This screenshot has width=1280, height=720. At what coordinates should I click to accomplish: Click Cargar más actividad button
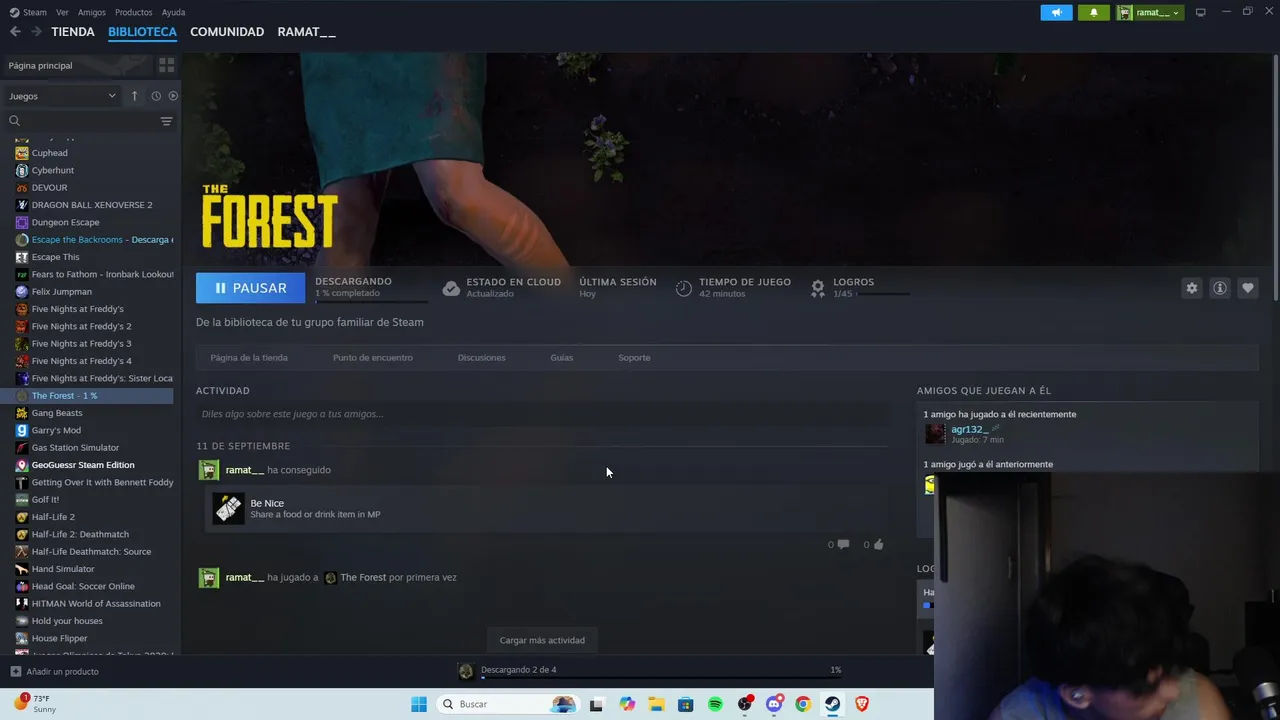[x=542, y=640]
